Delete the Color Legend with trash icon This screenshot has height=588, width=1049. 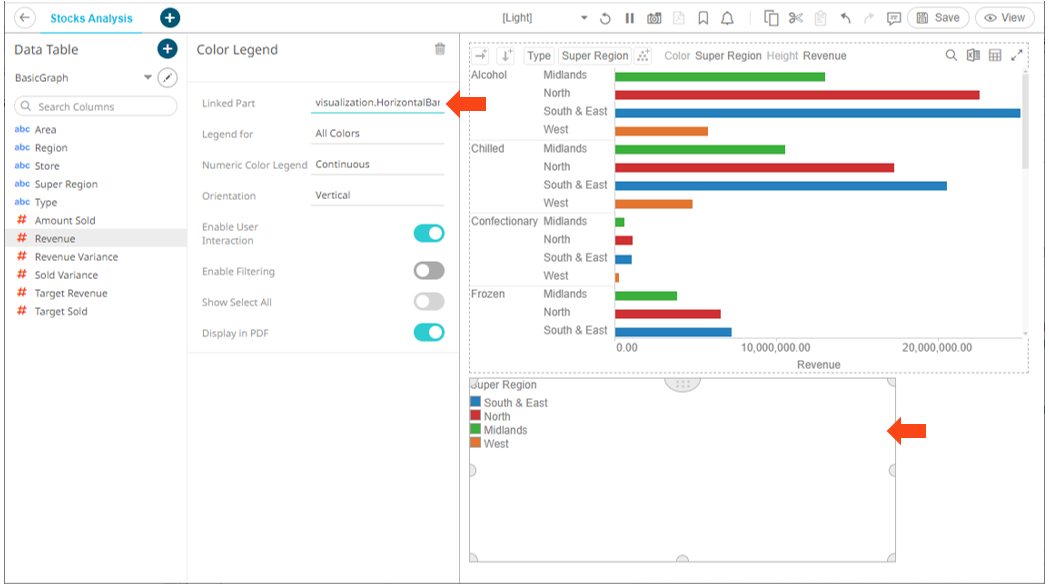click(x=440, y=49)
